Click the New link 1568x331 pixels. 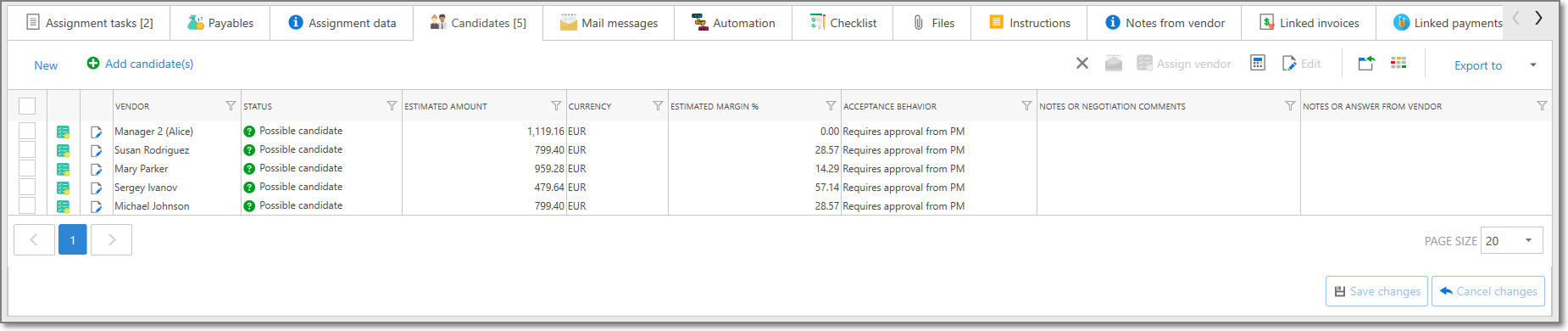[46, 65]
